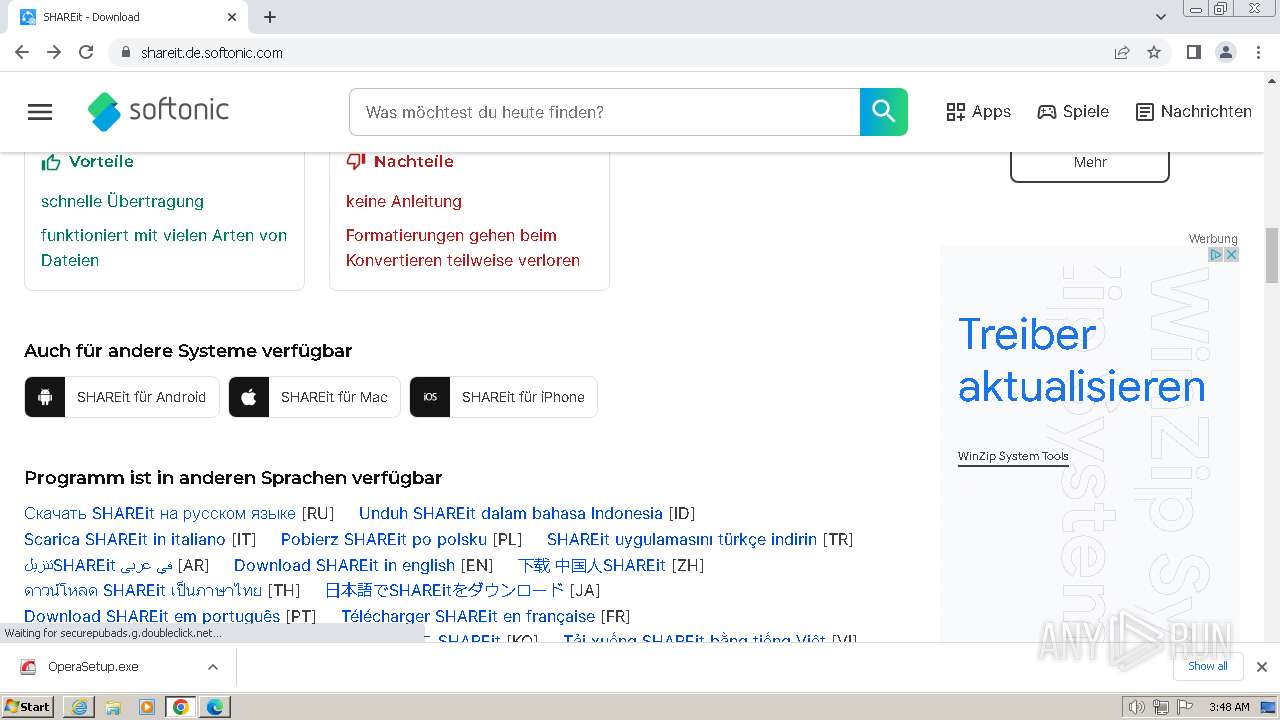
Task: Select the SHAREit - Download tab
Action: point(128,17)
